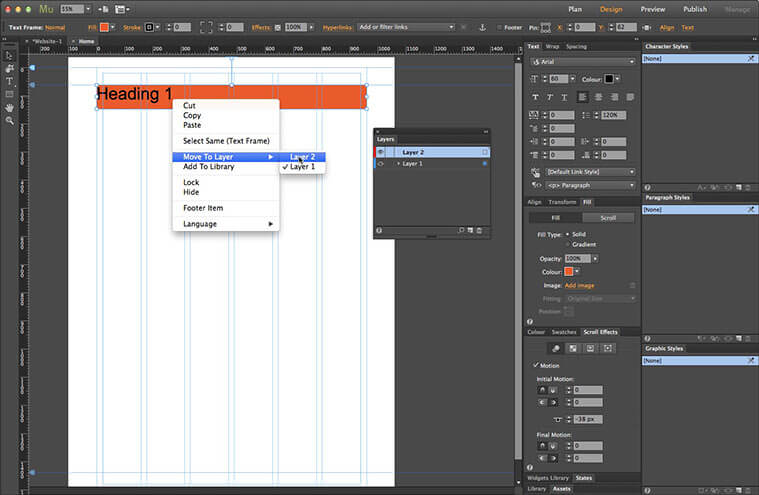Toggle visibility of Layer 2
The width and height of the screenshot is (759, 495).
(x=380, y=152)
